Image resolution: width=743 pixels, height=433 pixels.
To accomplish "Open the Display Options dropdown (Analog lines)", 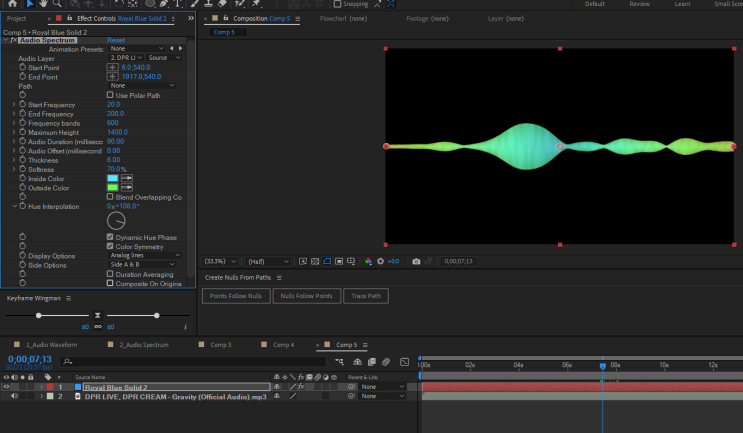I will pyautogui.click(x=144, y=256).
